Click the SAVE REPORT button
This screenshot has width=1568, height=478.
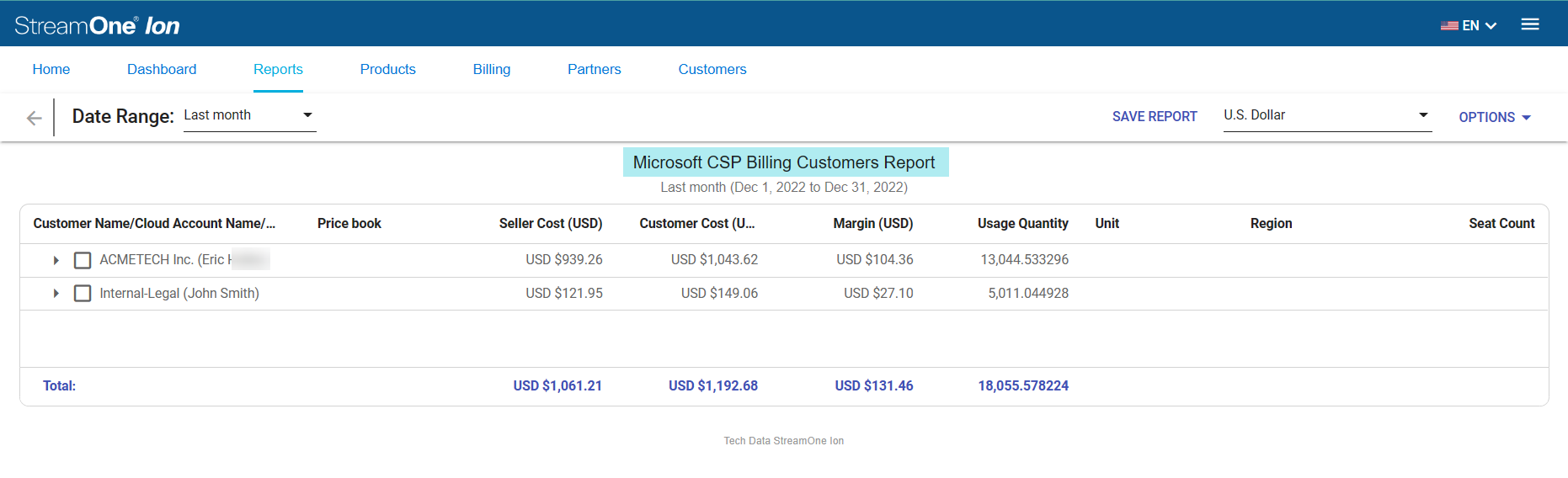[1155, 116]
